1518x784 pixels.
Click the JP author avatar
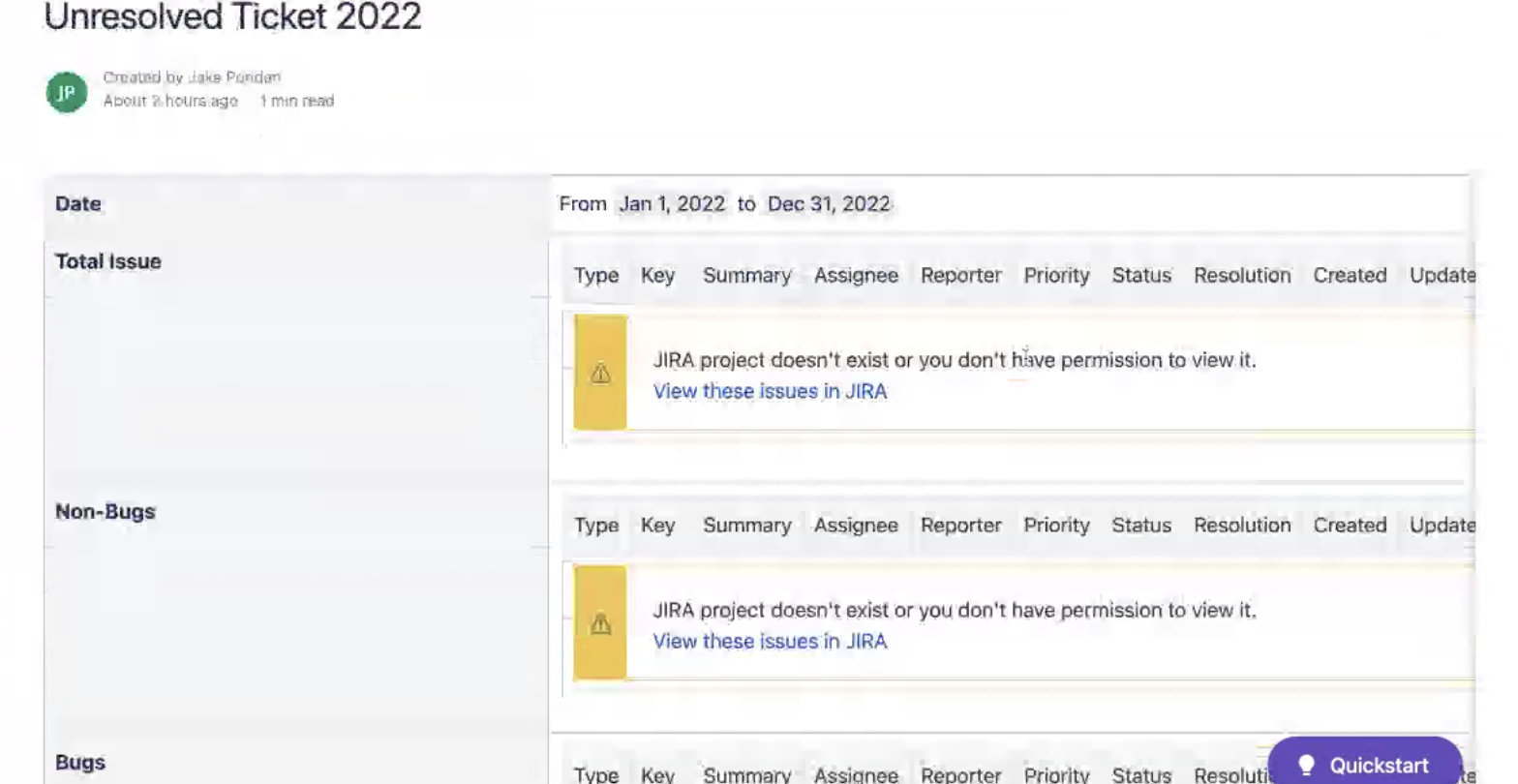pyautogui.click(x=67, y=92)
